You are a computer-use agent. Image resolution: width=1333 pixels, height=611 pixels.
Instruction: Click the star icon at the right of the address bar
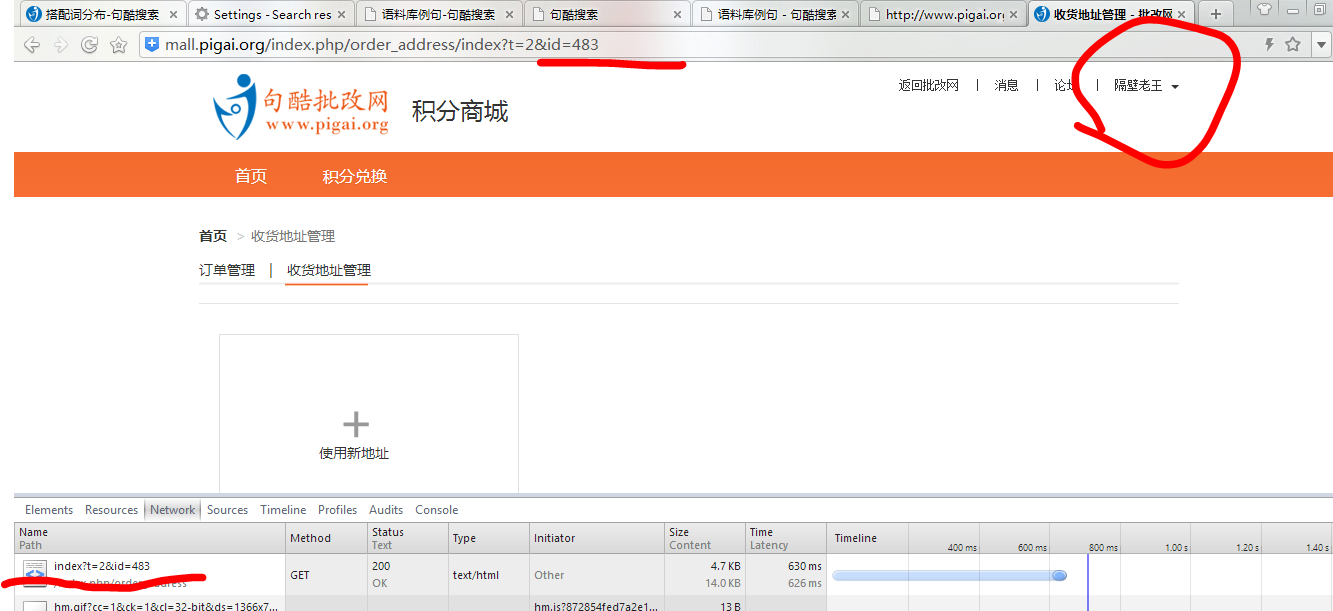click(1292, 44)
